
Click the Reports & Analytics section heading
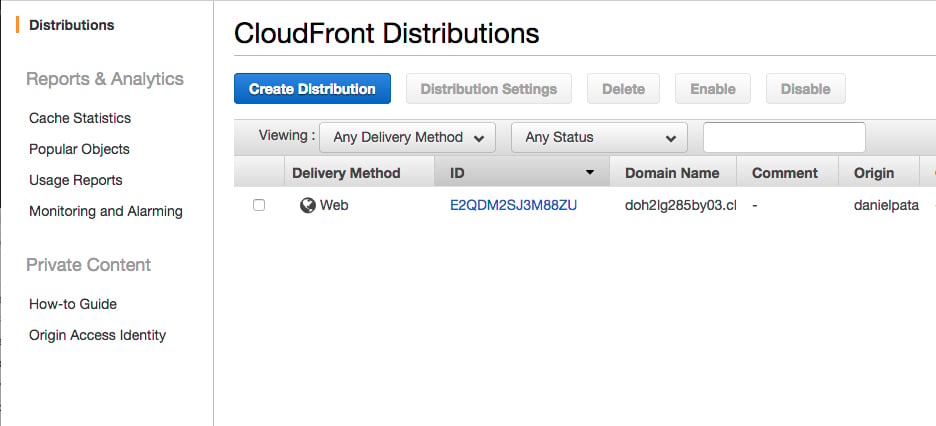click(x=105, y=79)
